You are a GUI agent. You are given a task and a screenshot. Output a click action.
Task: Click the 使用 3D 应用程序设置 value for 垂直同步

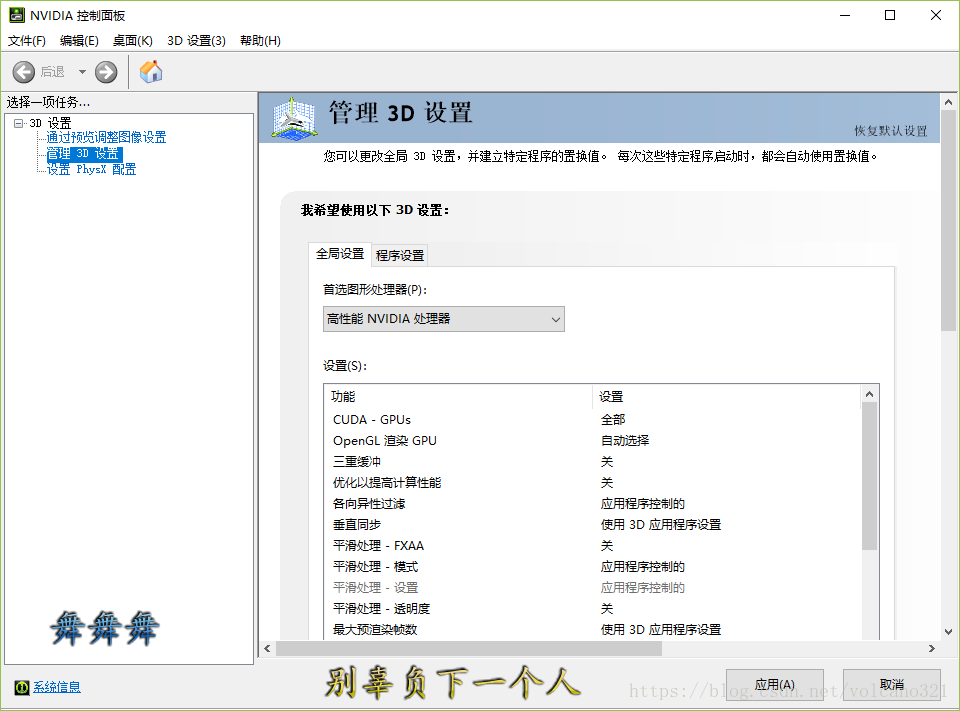[661, 525]
